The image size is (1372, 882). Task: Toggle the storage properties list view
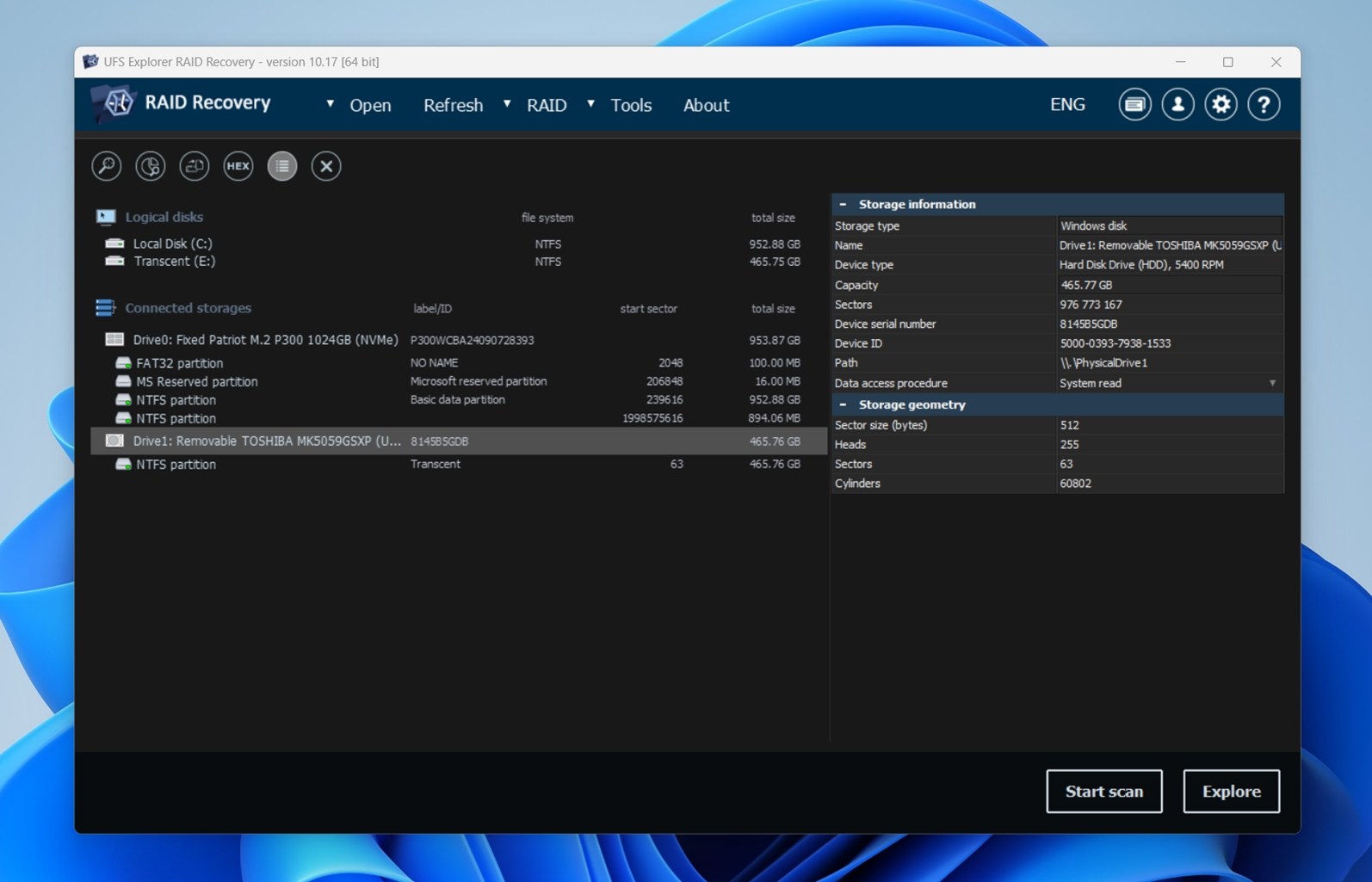(x=282, y=166)
